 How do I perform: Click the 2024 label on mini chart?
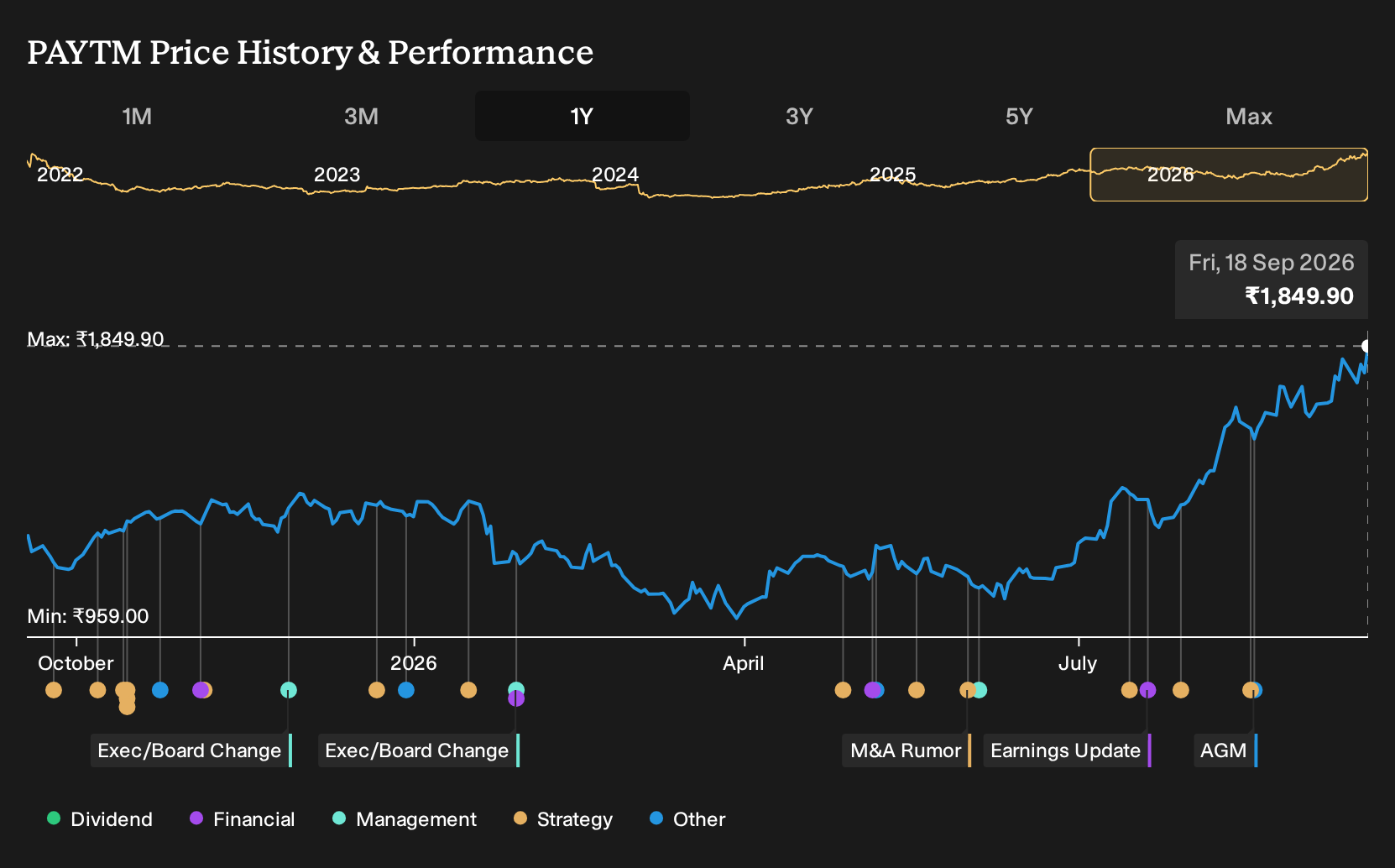pyautogui.click(x=615, y=175)
